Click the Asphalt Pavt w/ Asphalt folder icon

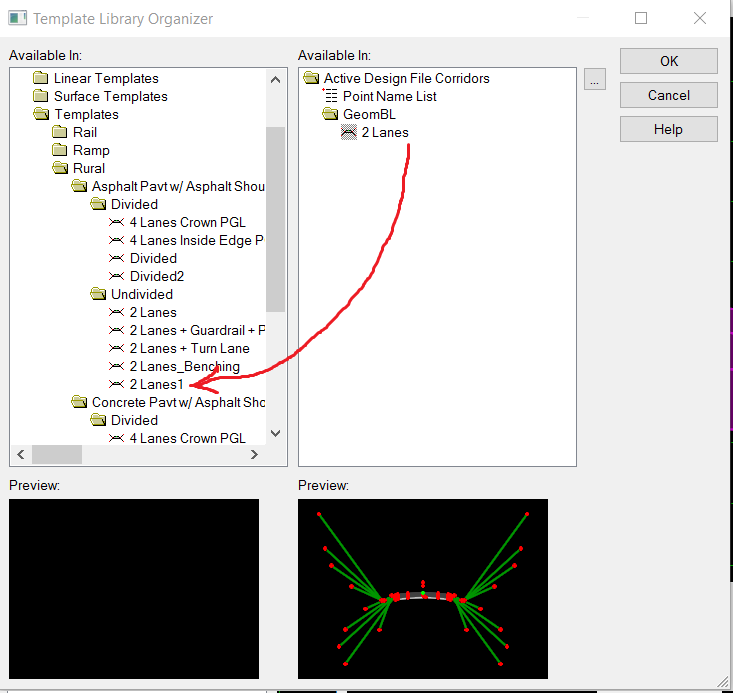coord(79,186)
